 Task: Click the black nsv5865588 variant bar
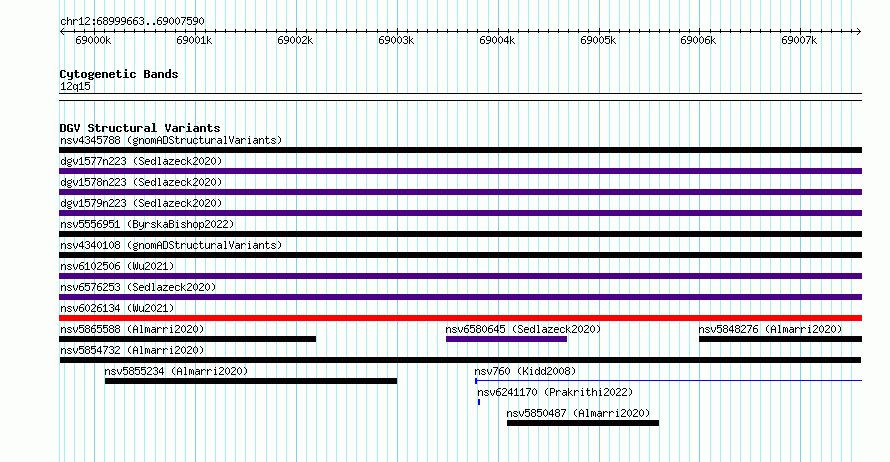188,339
